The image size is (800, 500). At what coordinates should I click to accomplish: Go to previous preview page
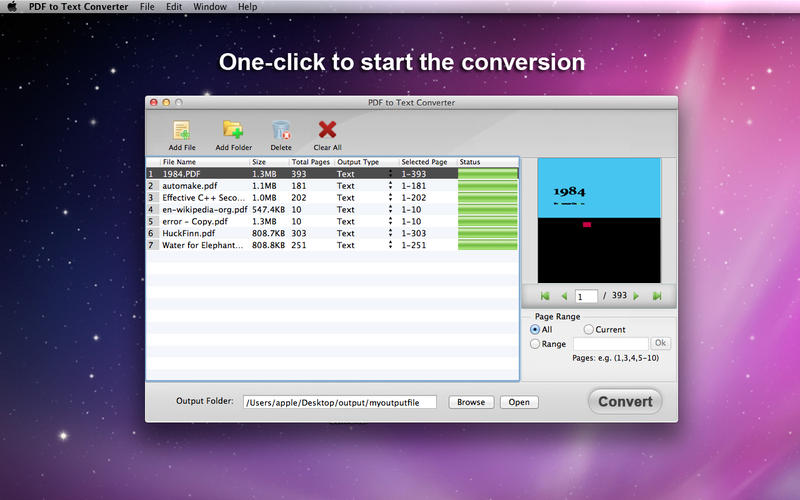[564, 296]
